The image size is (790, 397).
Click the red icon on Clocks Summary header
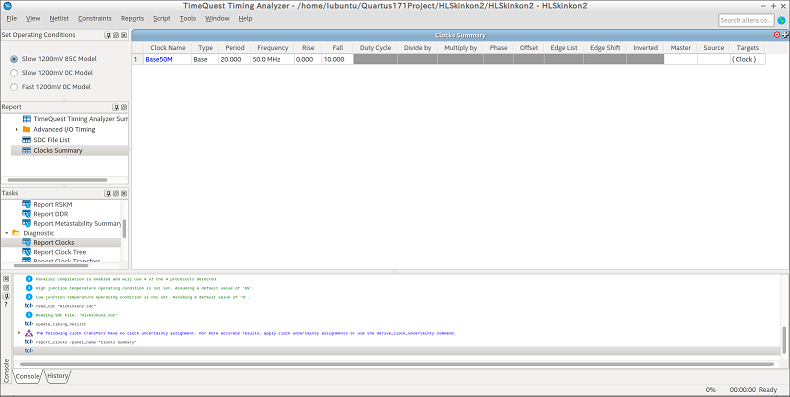pos(777,35)
